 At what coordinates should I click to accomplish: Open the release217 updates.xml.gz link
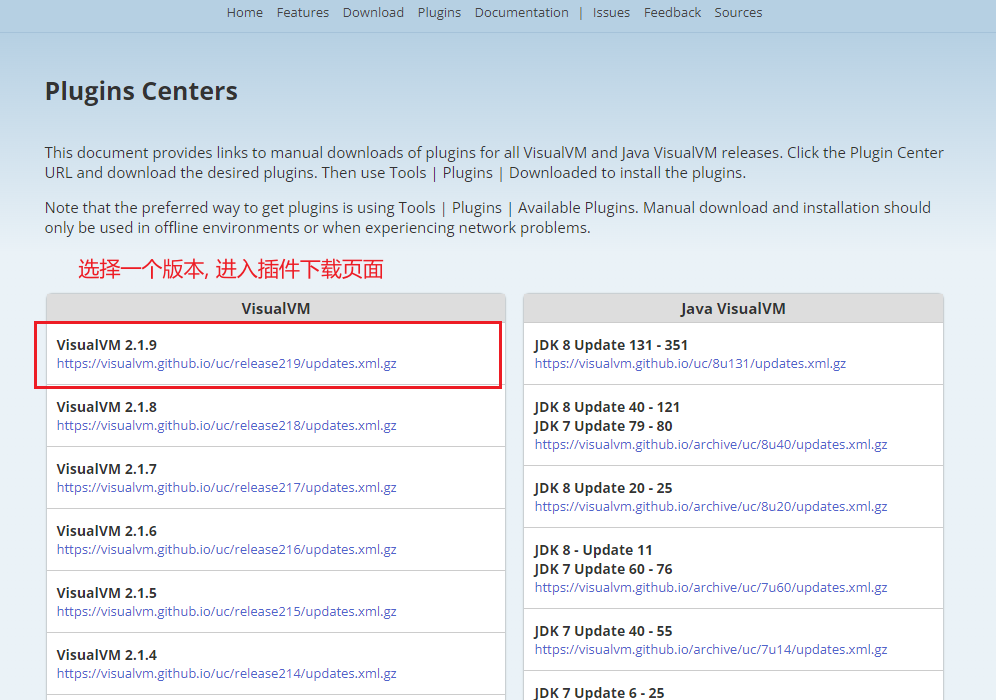coord(226,487)
